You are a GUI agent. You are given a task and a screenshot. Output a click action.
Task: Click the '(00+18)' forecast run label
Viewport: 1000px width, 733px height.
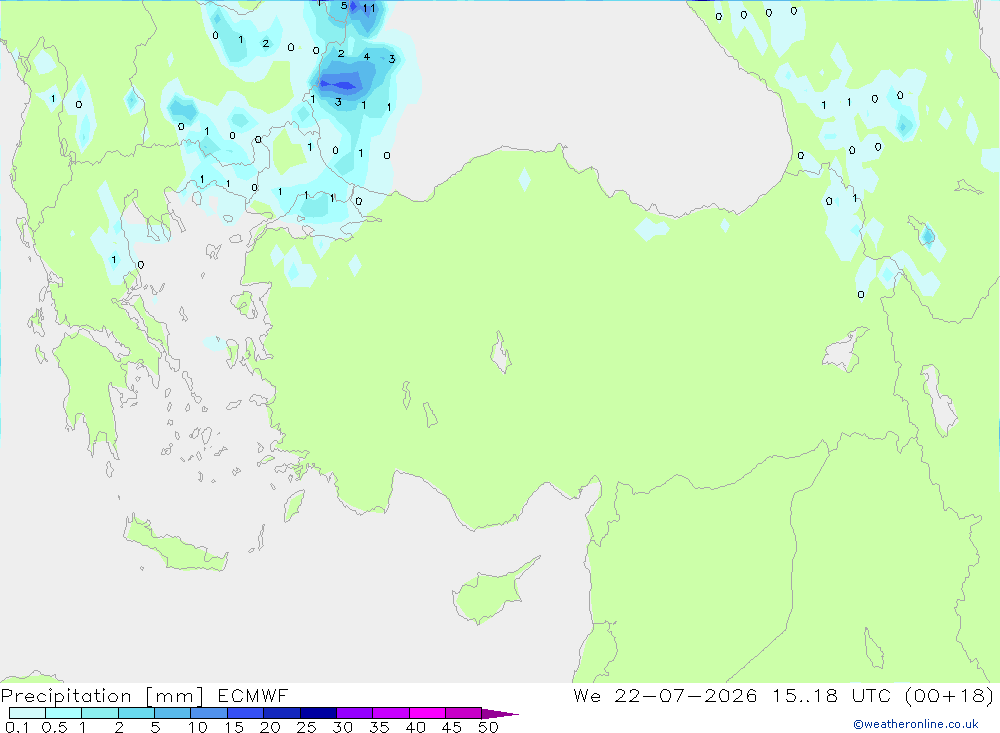pos(949,695)
